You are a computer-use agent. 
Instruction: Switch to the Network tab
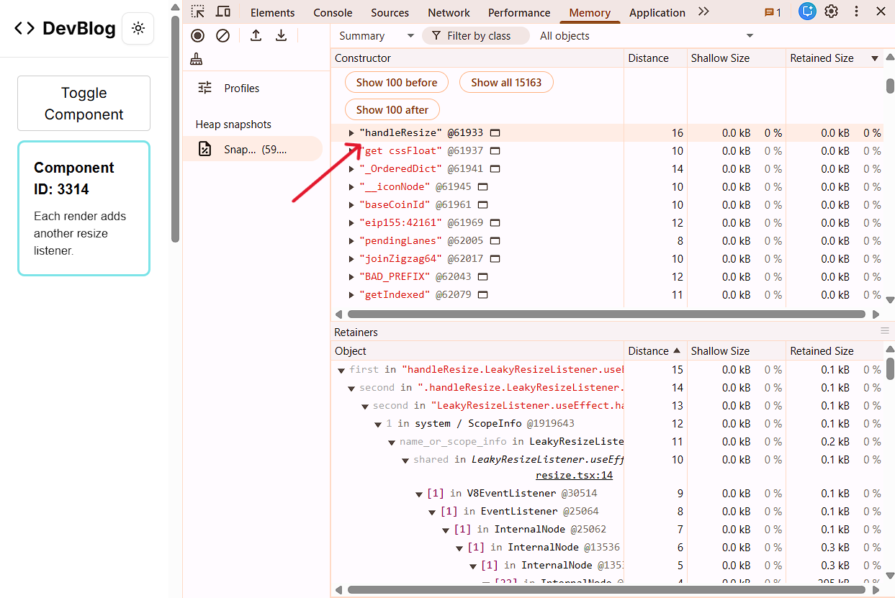click(x=448, y=13)
